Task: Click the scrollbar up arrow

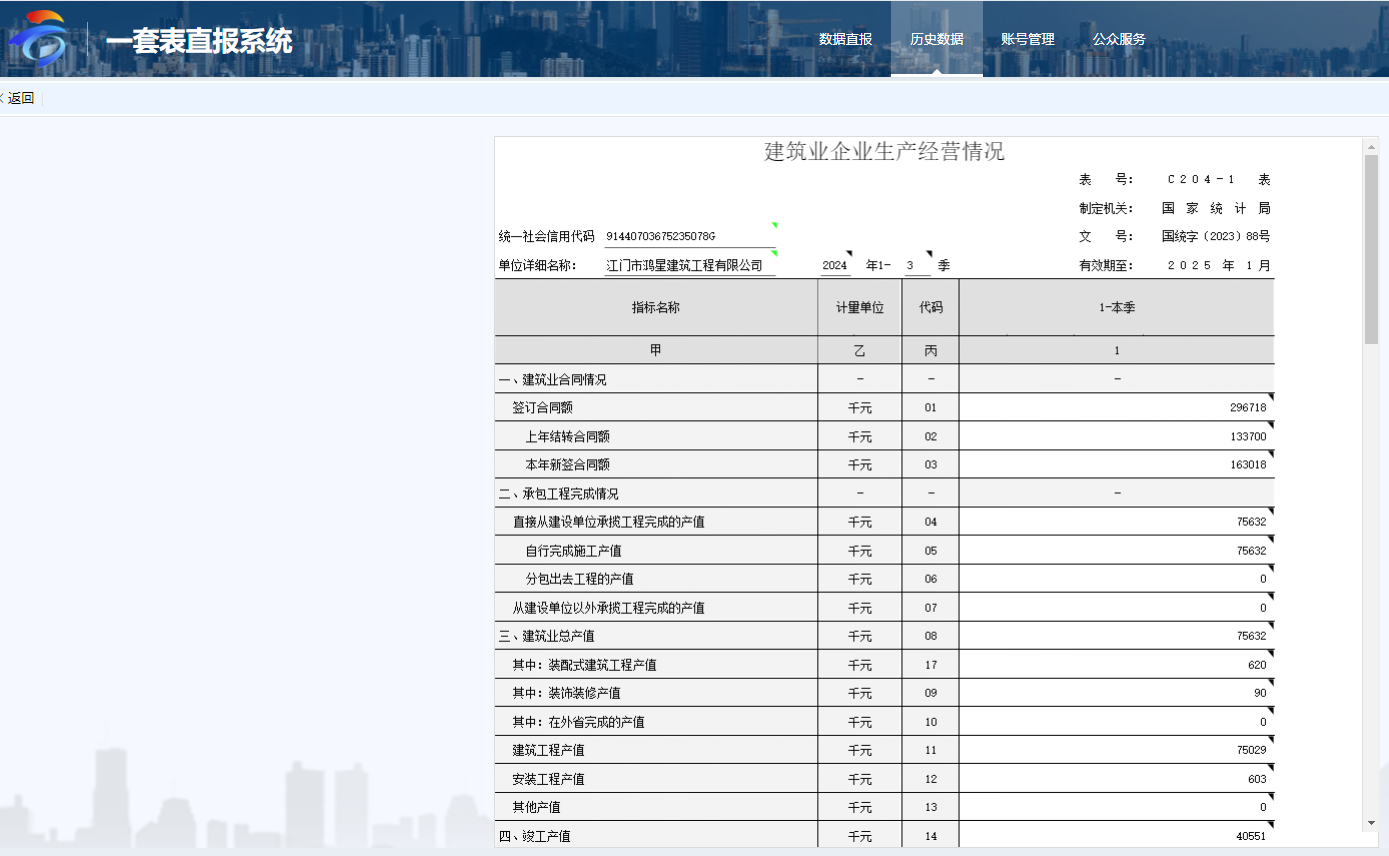Action: pyautogui.click(x=1371, y=147)
